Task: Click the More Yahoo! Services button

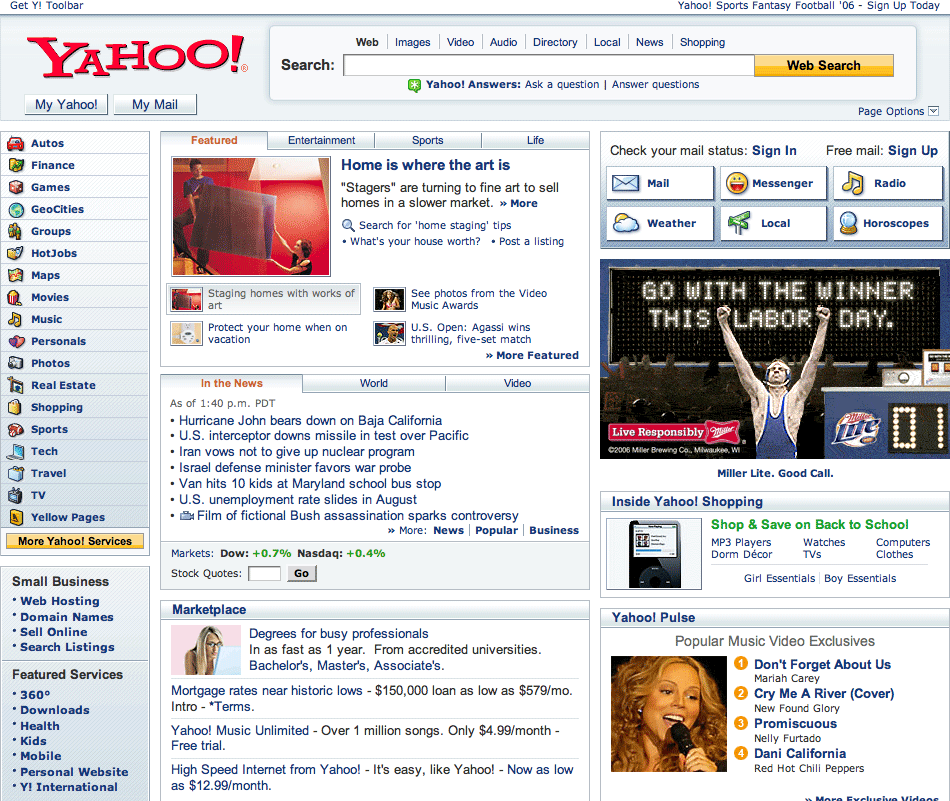Action: [75, 541]
